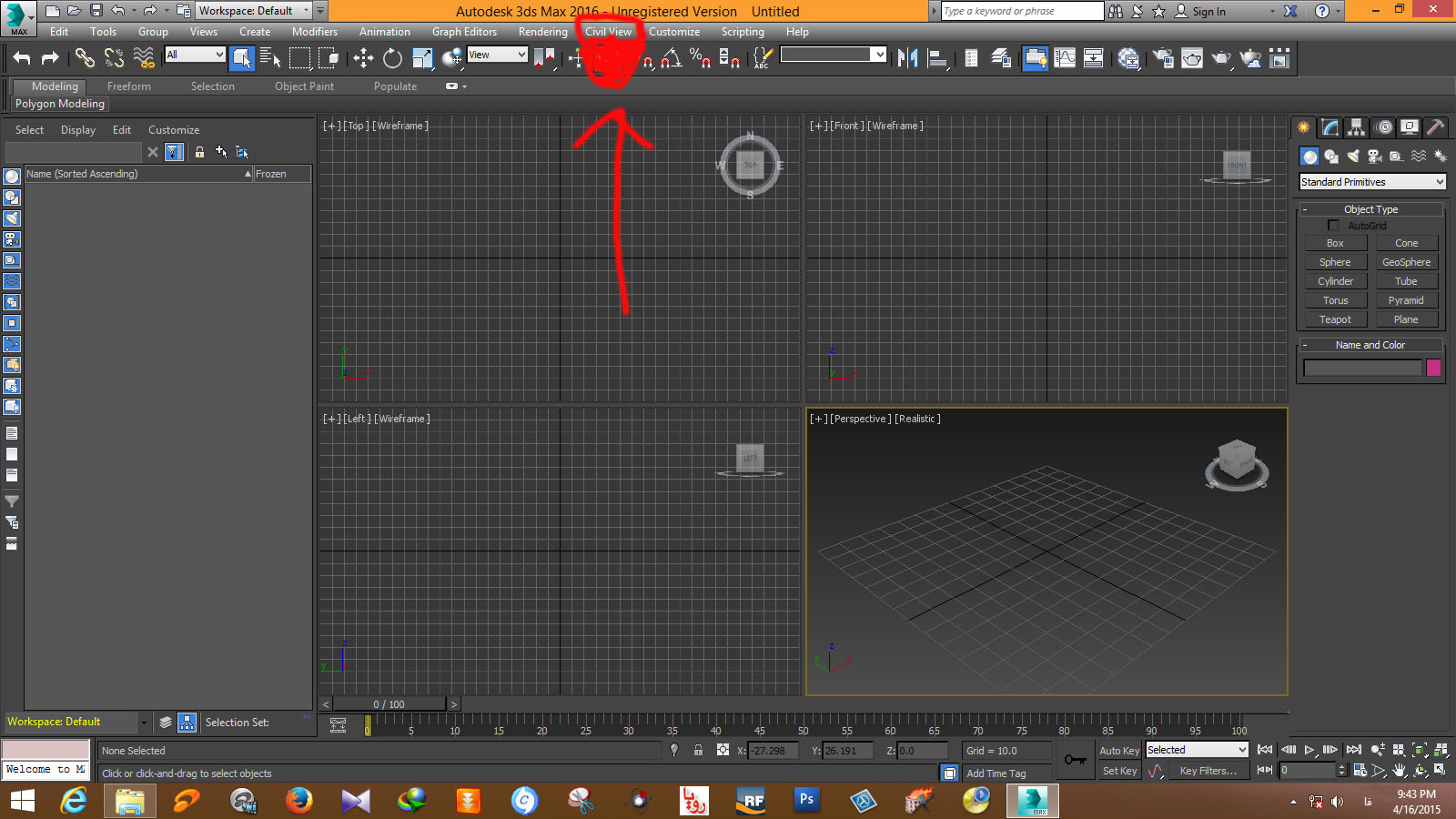
Task: Play animation in time controls
Action: 1309,750
